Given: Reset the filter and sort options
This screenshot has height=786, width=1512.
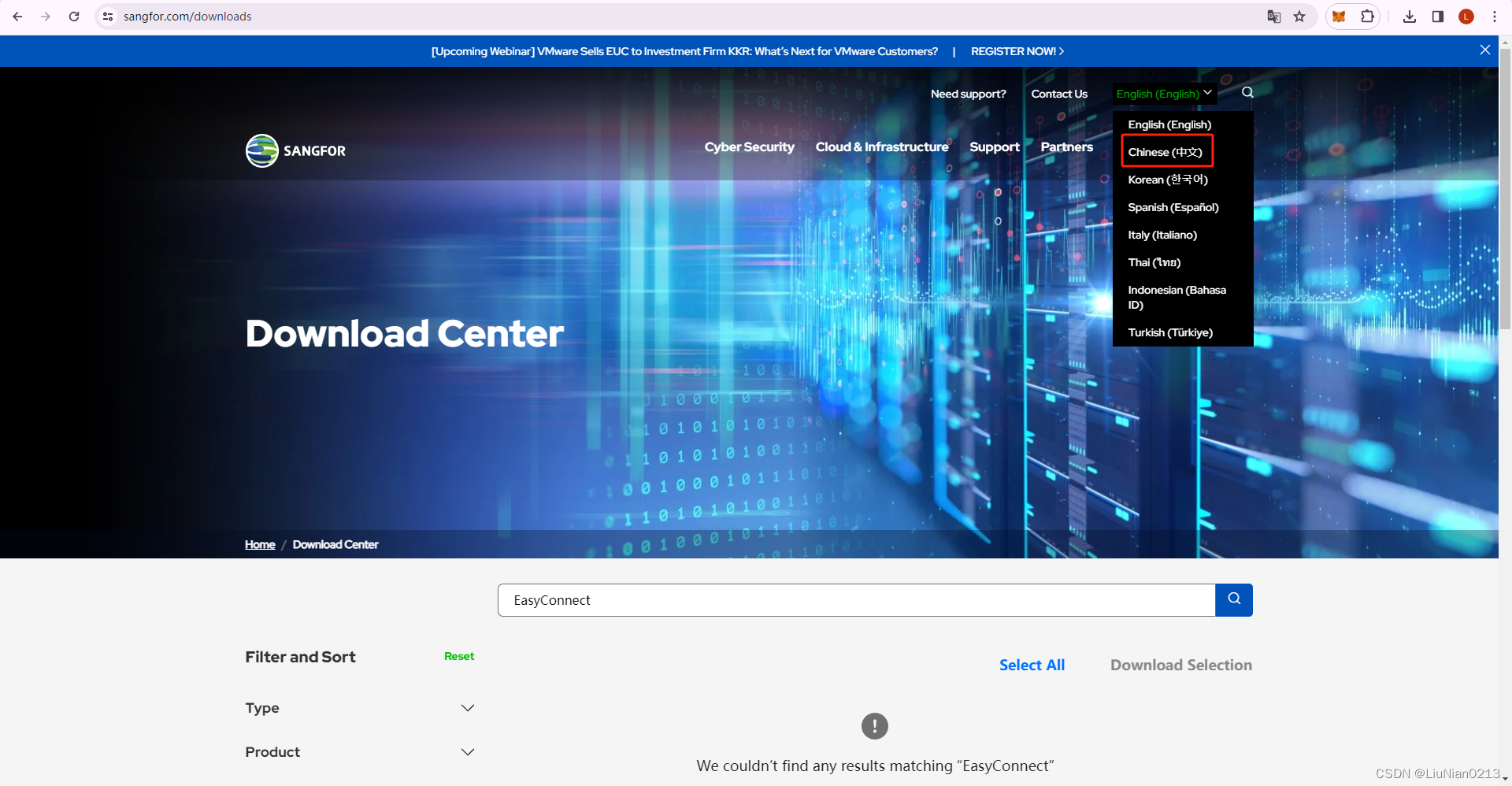Looking at the screenshot, I should [x=459, y=656].
